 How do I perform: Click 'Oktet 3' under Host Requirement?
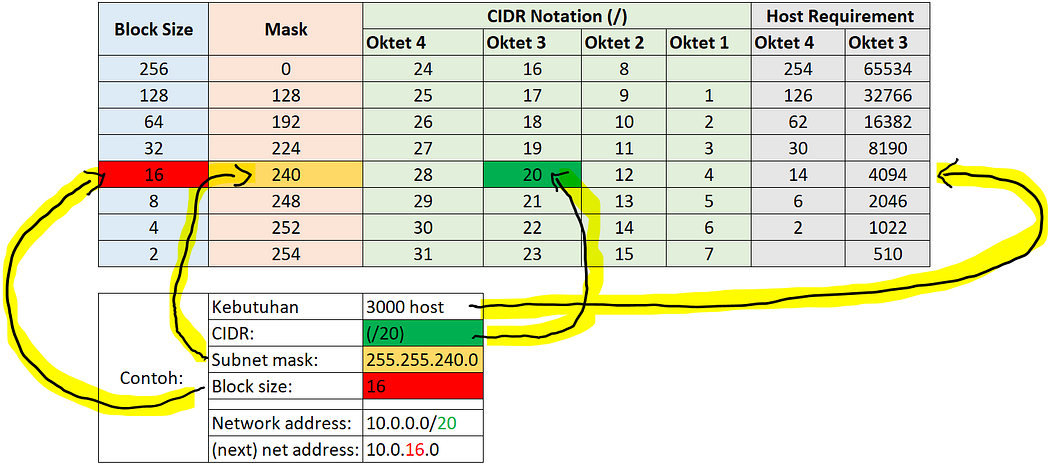887,44
